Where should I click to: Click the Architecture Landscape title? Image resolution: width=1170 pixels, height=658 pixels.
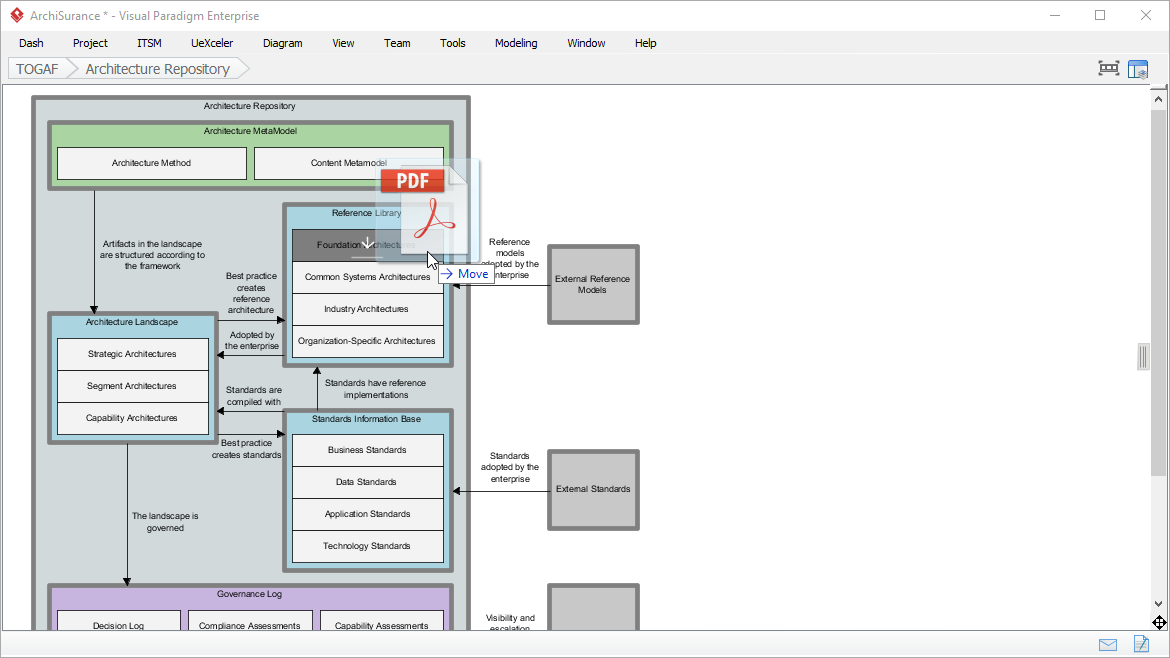[131, 322]
